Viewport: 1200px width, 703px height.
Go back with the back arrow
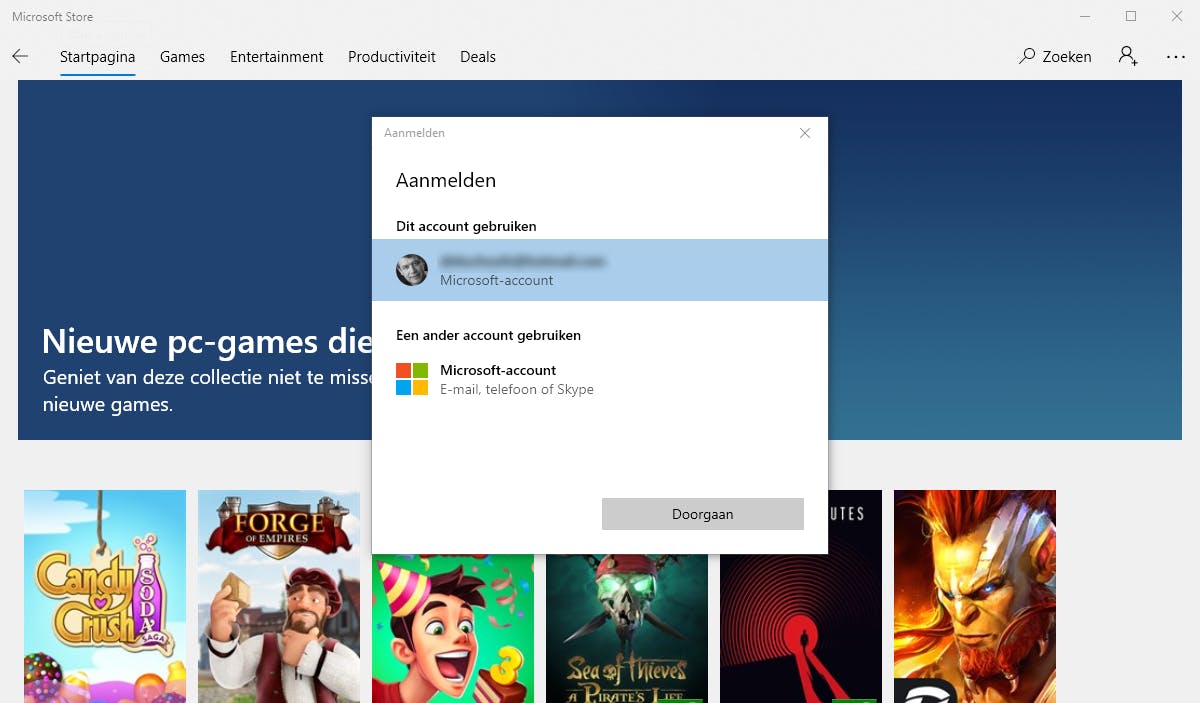20,57
